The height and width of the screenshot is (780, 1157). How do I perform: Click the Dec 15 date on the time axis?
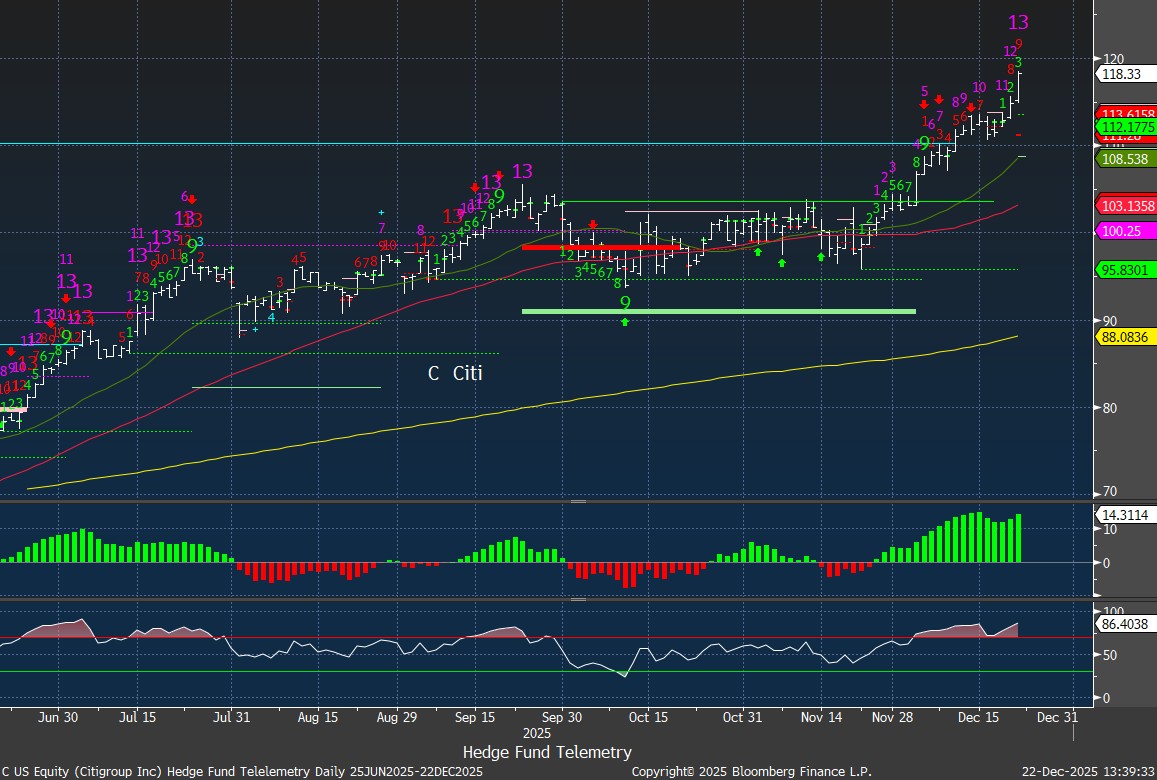coord(976,717)
